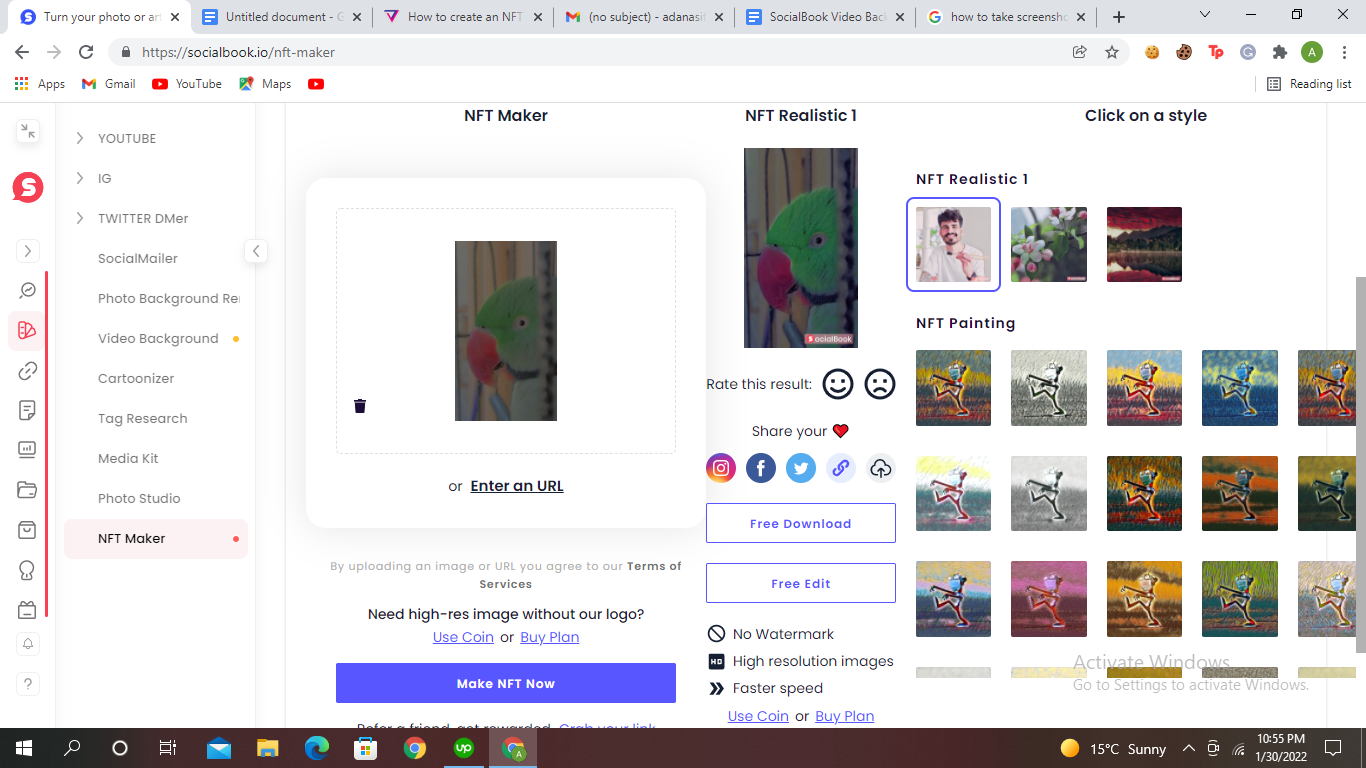The height and width of the screenshot is (768, 1366).
Task: Select the man portrait NFT Realistic style
Action: coord(953,245)
